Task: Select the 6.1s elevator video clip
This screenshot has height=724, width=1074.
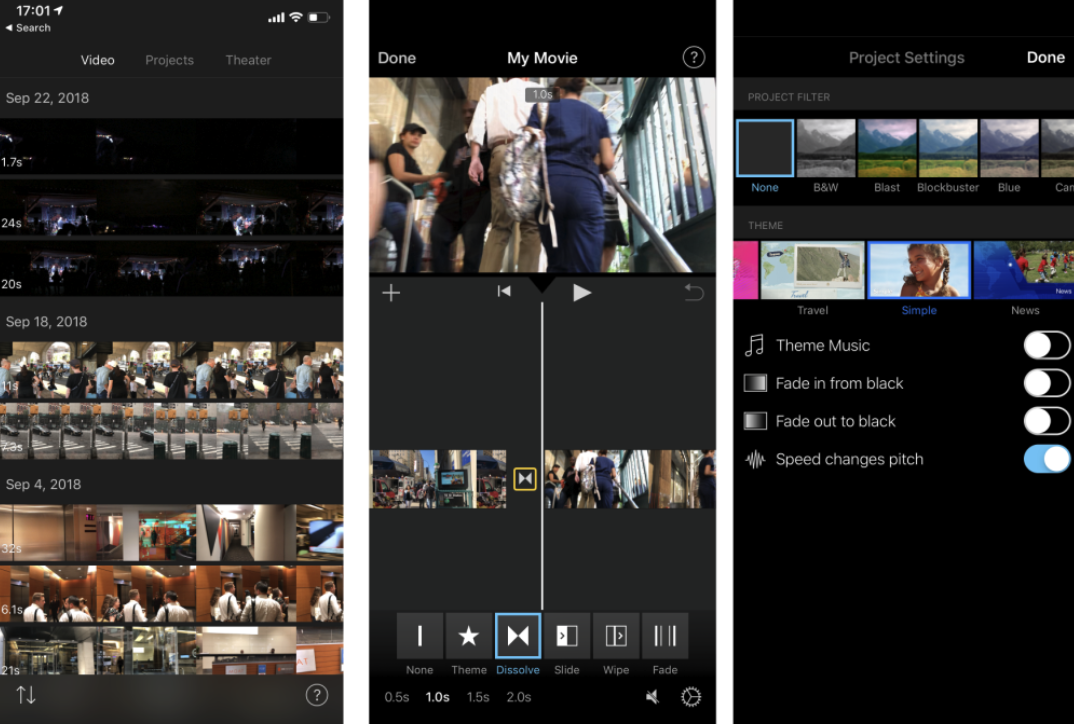Action: click(171, 593)
